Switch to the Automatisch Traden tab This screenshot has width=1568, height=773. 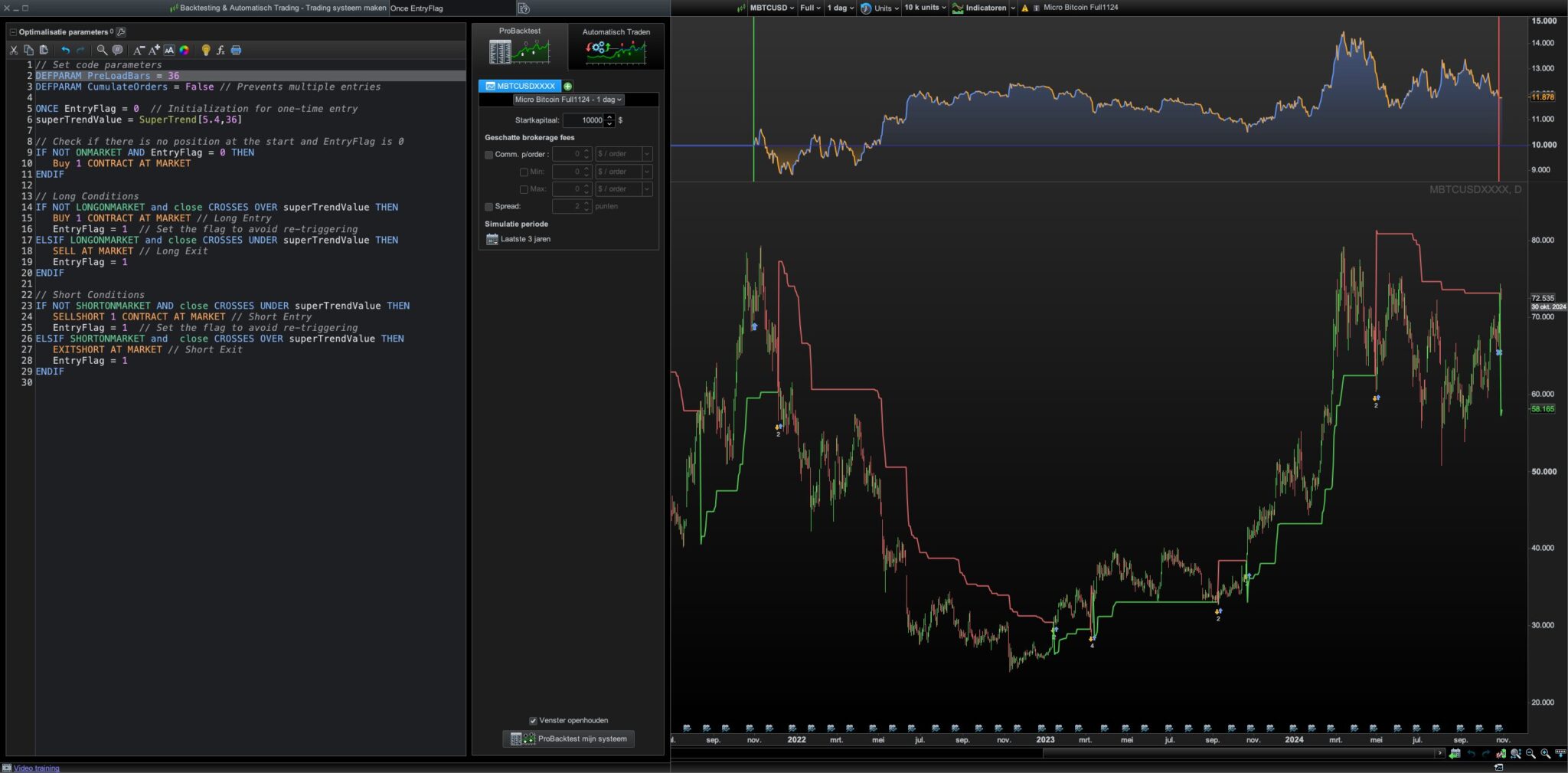click(x=616, y=46)
